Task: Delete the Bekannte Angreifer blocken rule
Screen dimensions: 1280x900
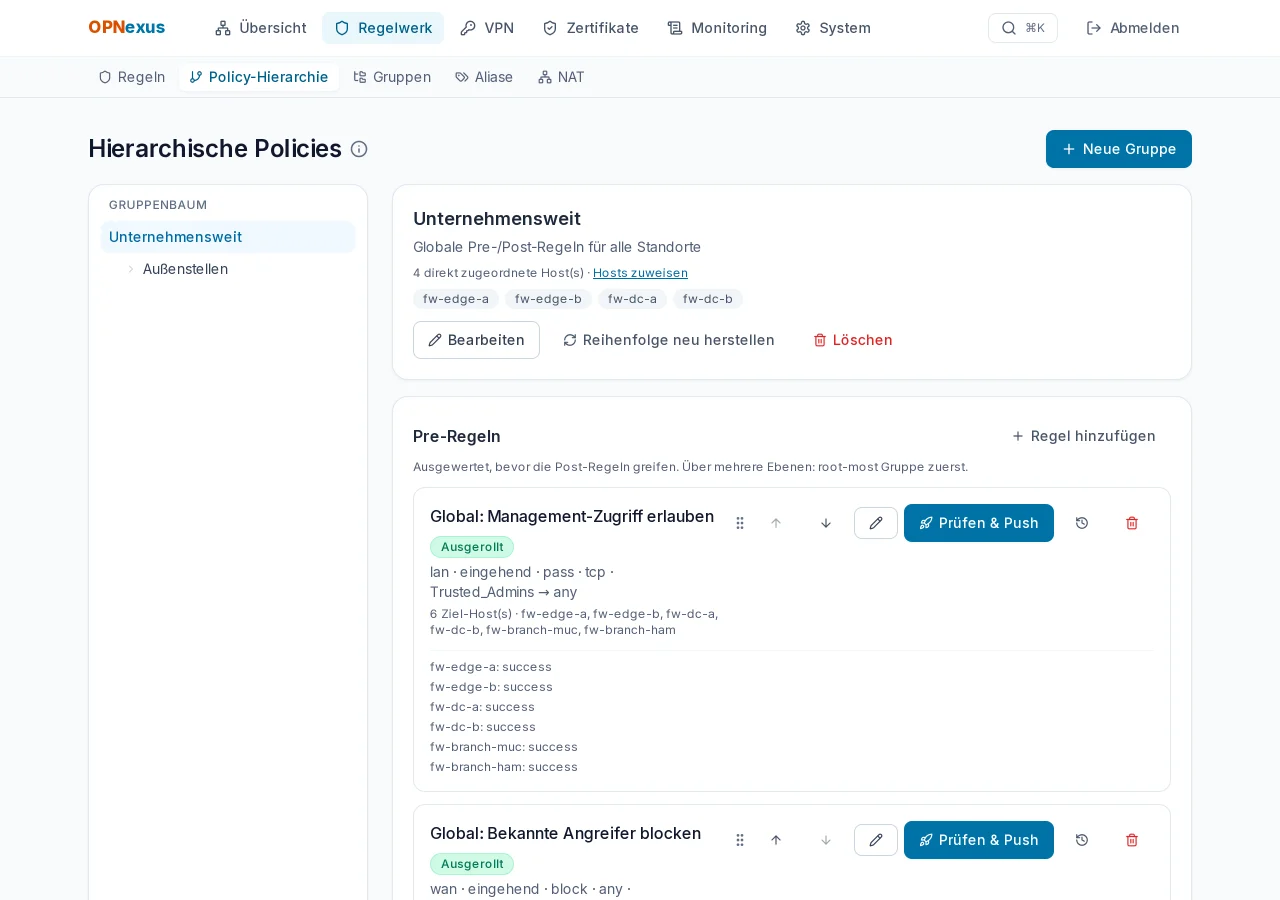Action: (x=1132, y=840)
